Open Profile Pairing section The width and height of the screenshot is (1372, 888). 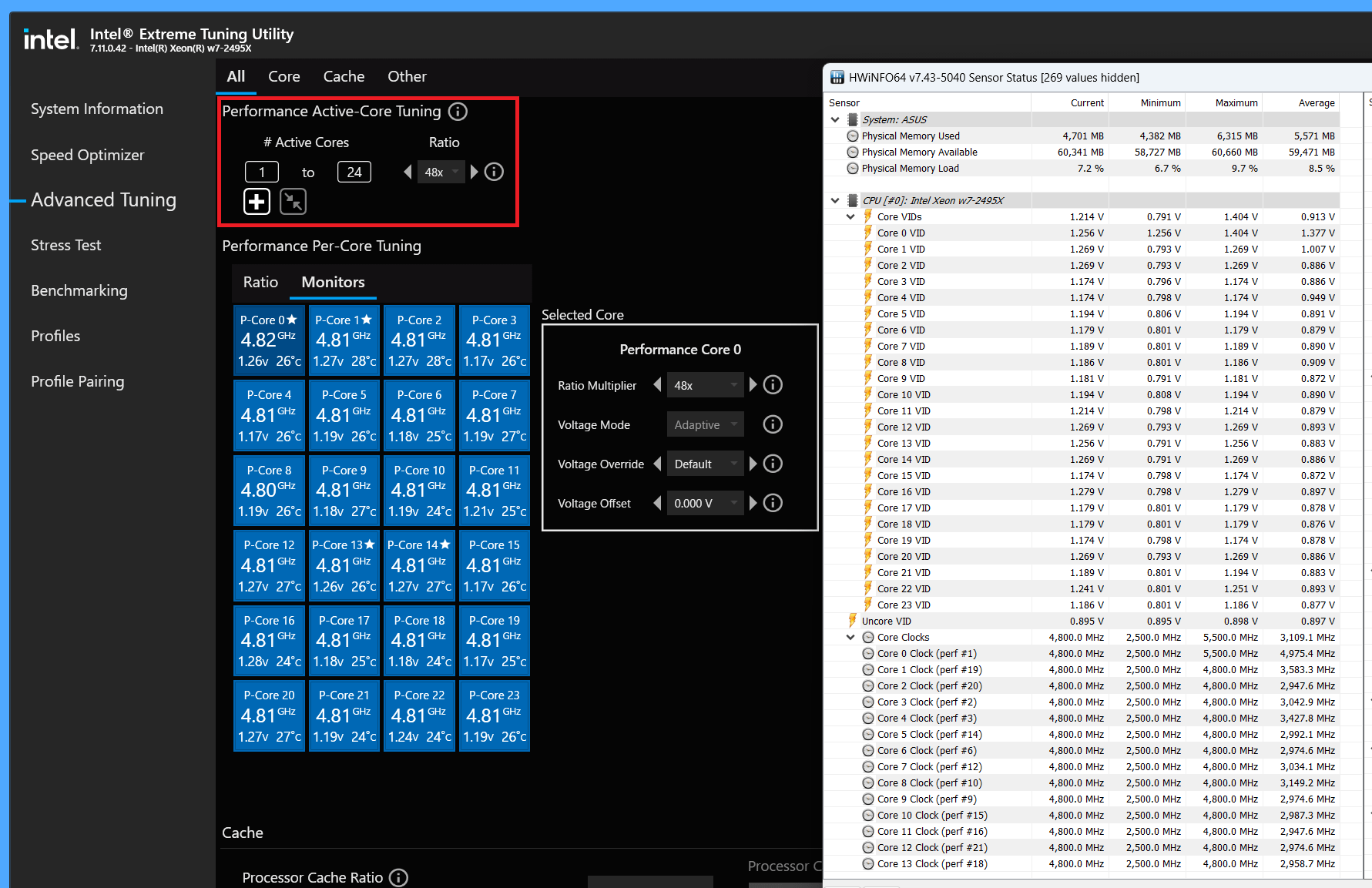(77, 381)
